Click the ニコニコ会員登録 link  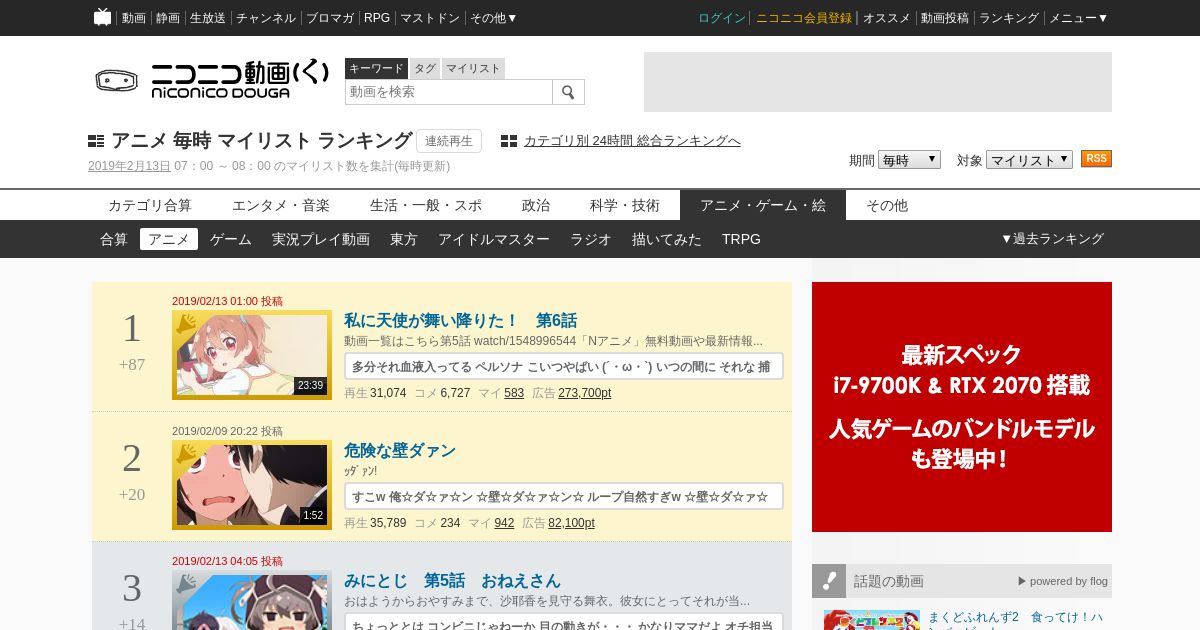804,18
